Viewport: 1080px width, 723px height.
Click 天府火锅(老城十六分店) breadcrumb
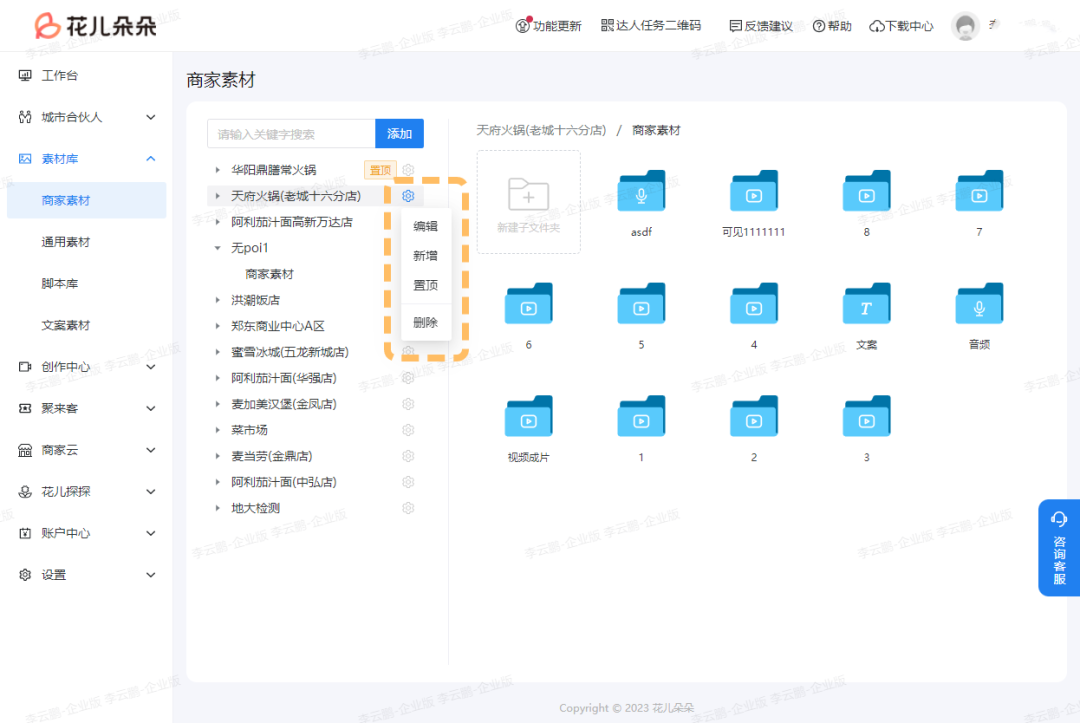coord(541,130)
